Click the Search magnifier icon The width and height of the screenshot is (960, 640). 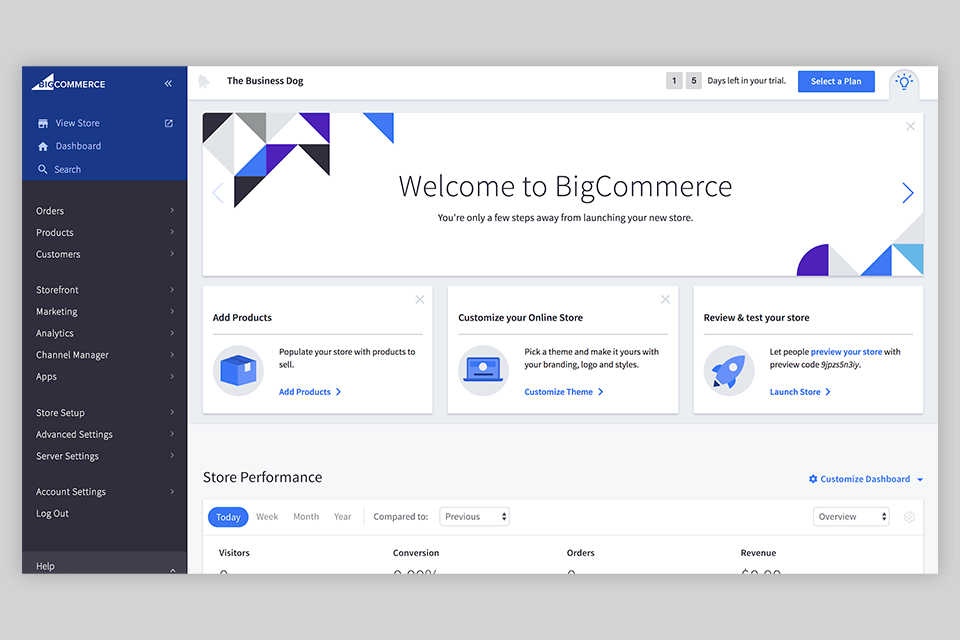[42, 169]
